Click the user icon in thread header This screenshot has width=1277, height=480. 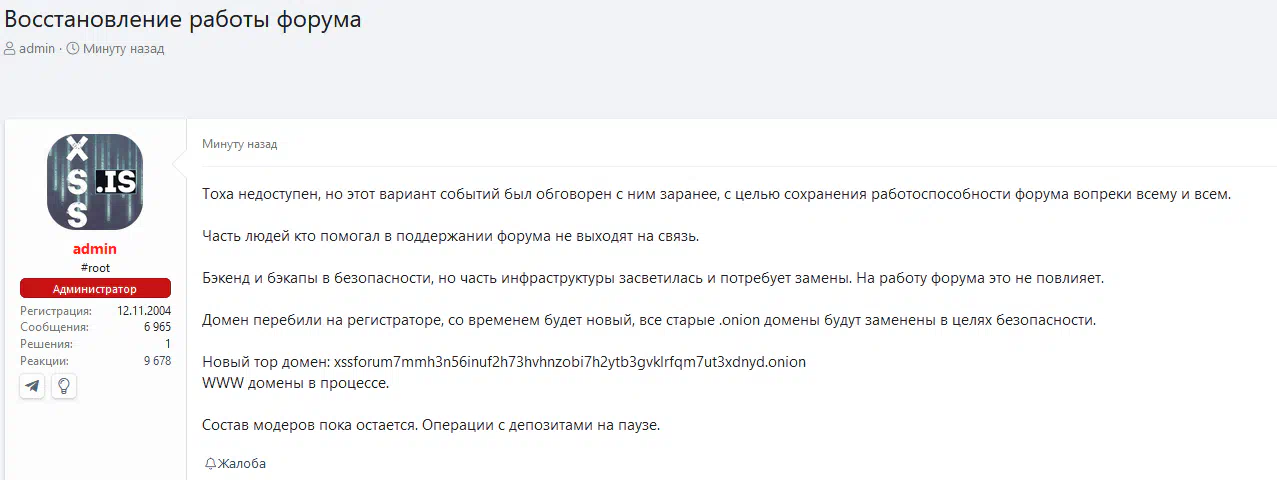click(x=10, y=48)
